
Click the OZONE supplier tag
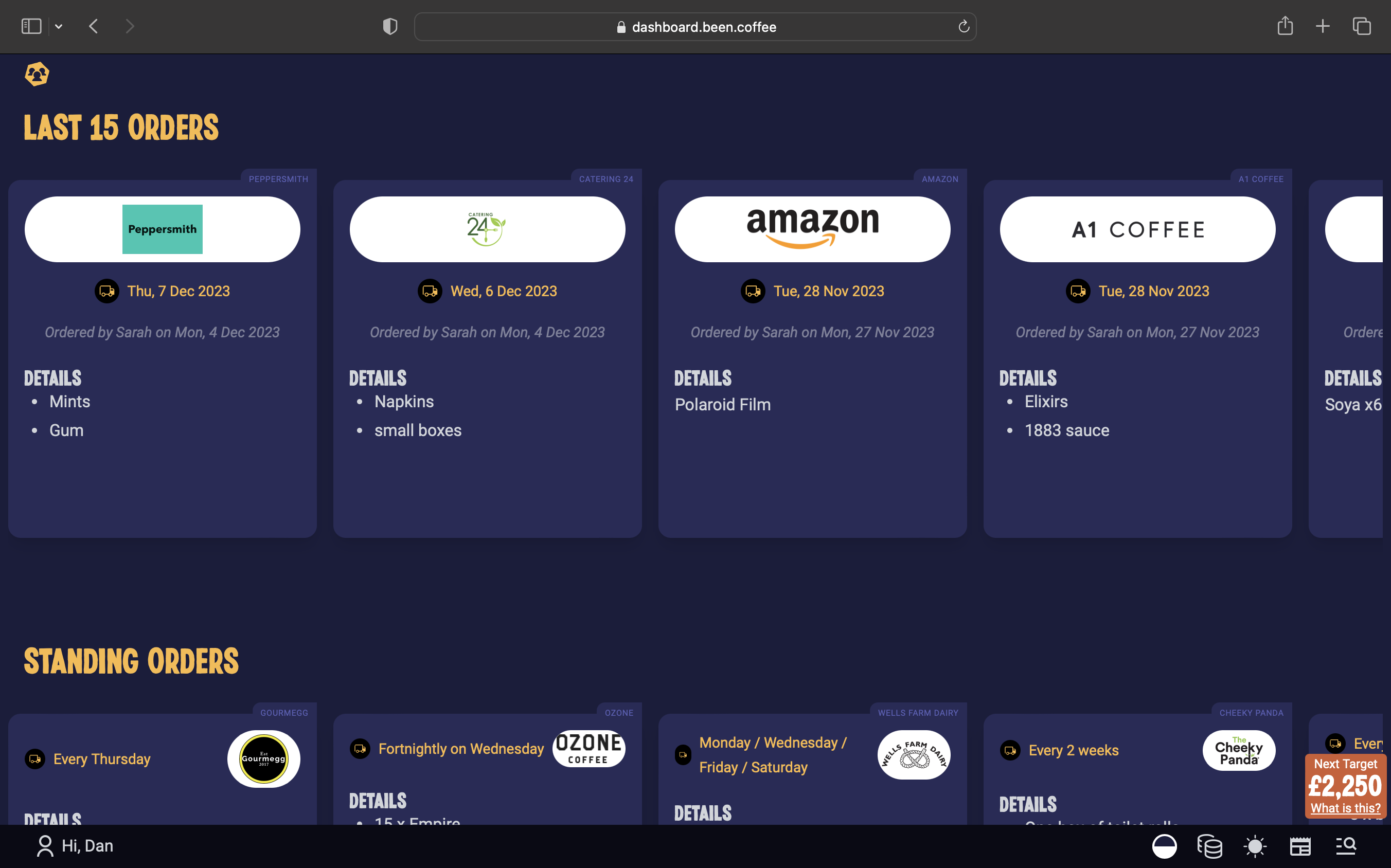(619, 713)
